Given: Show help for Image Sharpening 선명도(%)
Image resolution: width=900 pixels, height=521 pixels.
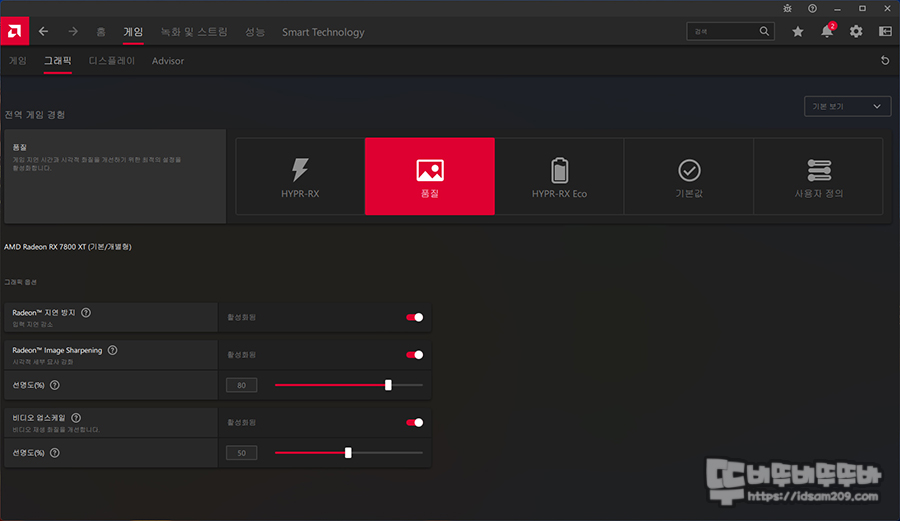Looking at the screenshot, I should coord(55,385).
